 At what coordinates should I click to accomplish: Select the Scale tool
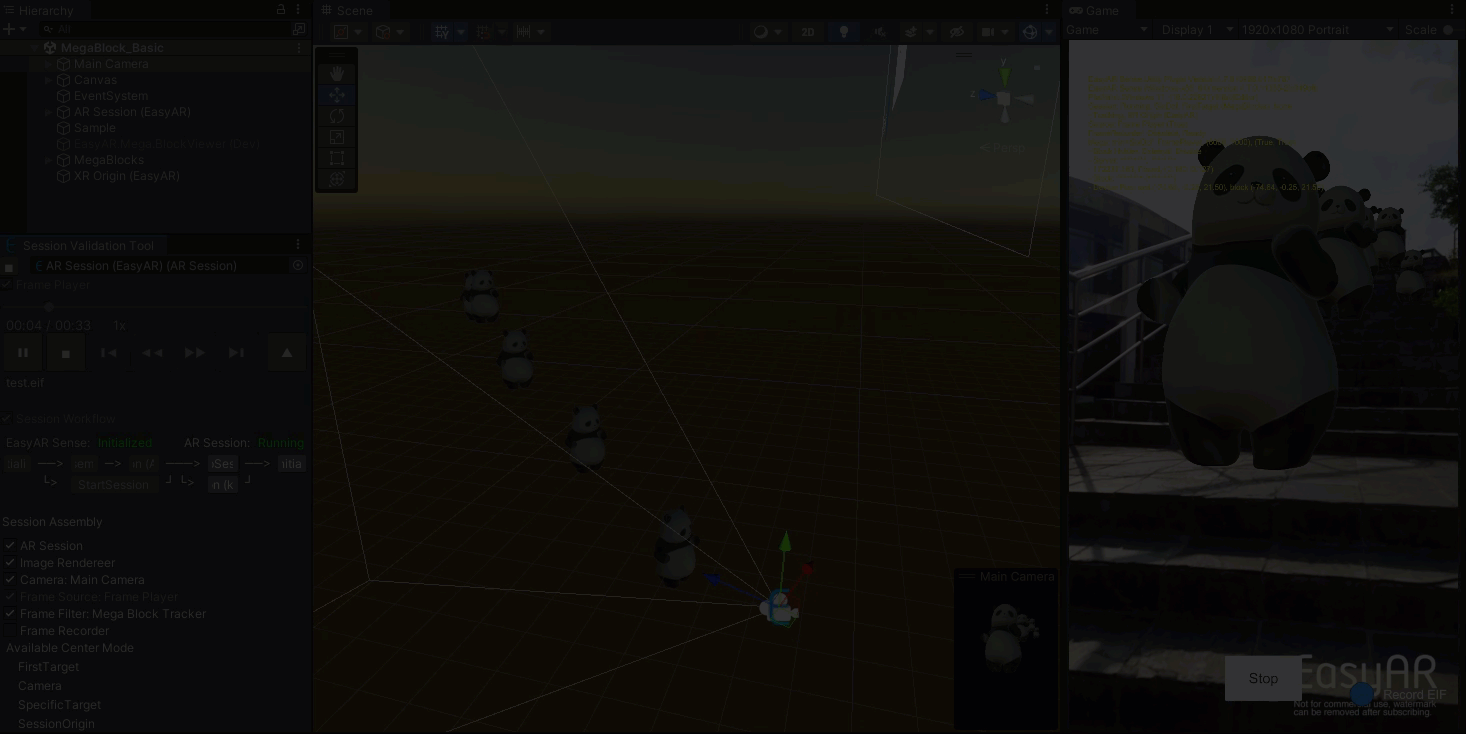pos(337,137)
